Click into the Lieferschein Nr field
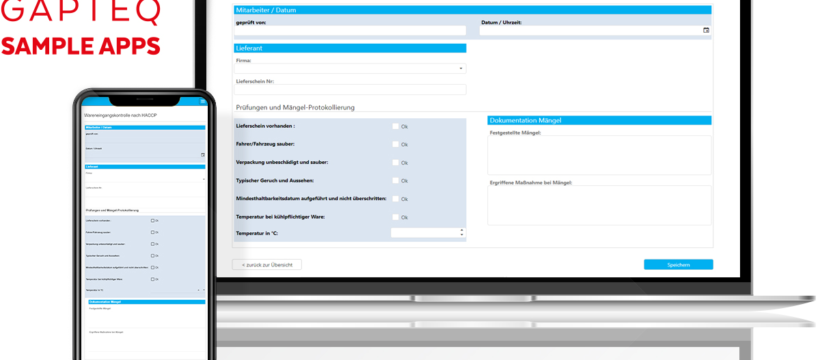 tap(350, 89)
